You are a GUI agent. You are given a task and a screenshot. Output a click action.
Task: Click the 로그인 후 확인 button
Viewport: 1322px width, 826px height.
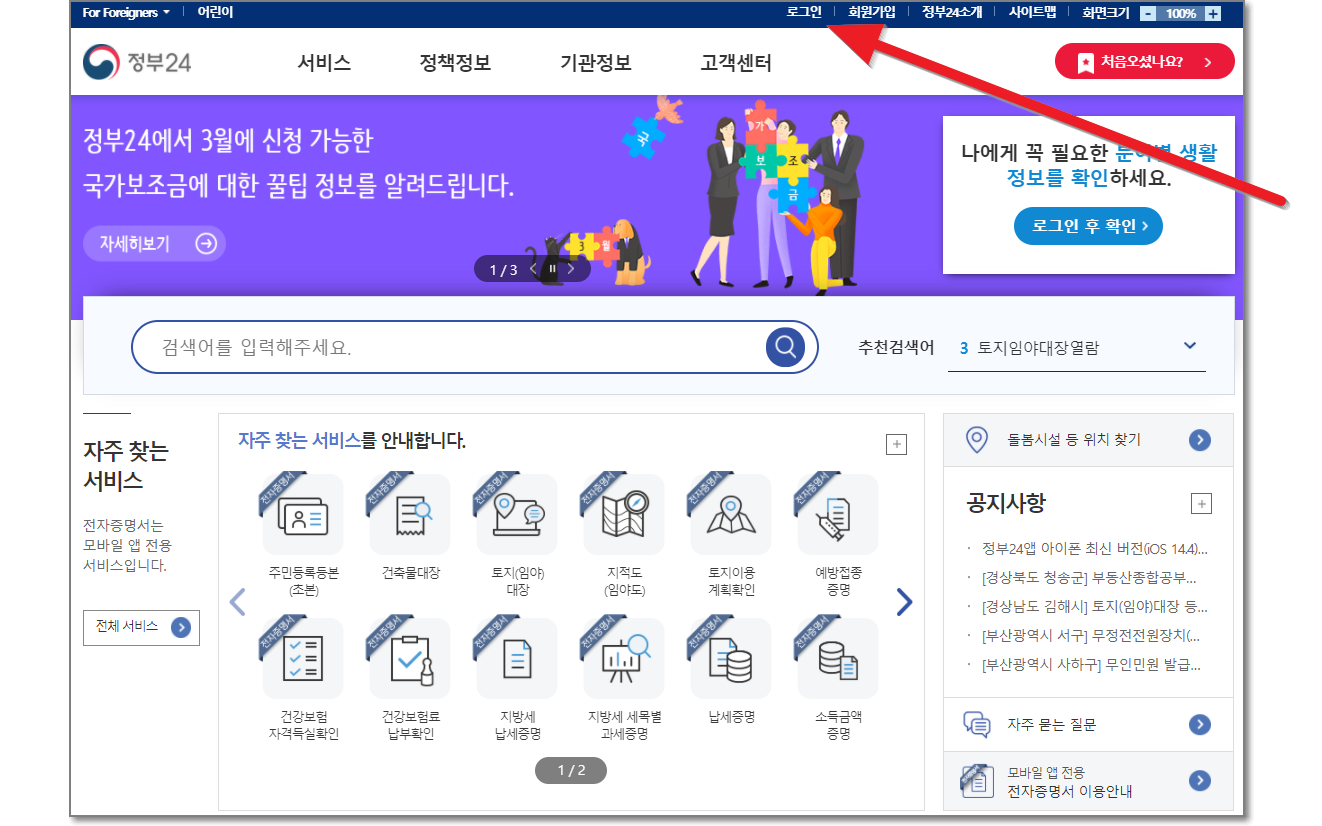[x=1088, y=226]
